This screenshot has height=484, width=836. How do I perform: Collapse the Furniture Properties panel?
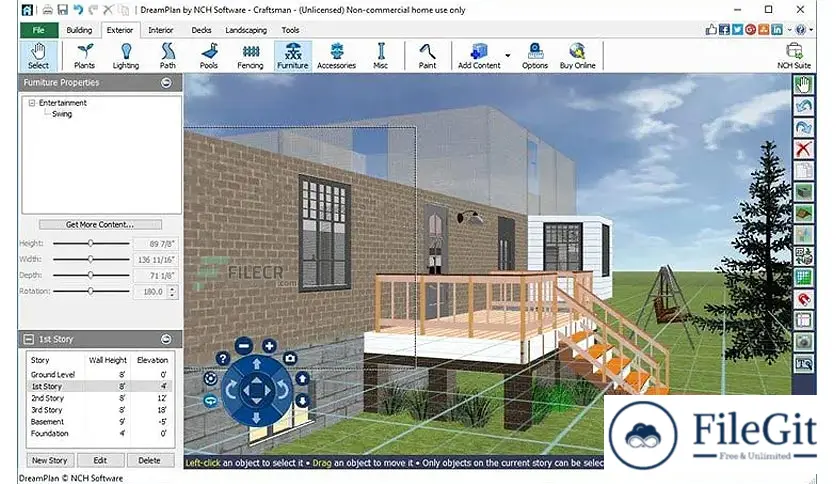click(x=166, y=83)
